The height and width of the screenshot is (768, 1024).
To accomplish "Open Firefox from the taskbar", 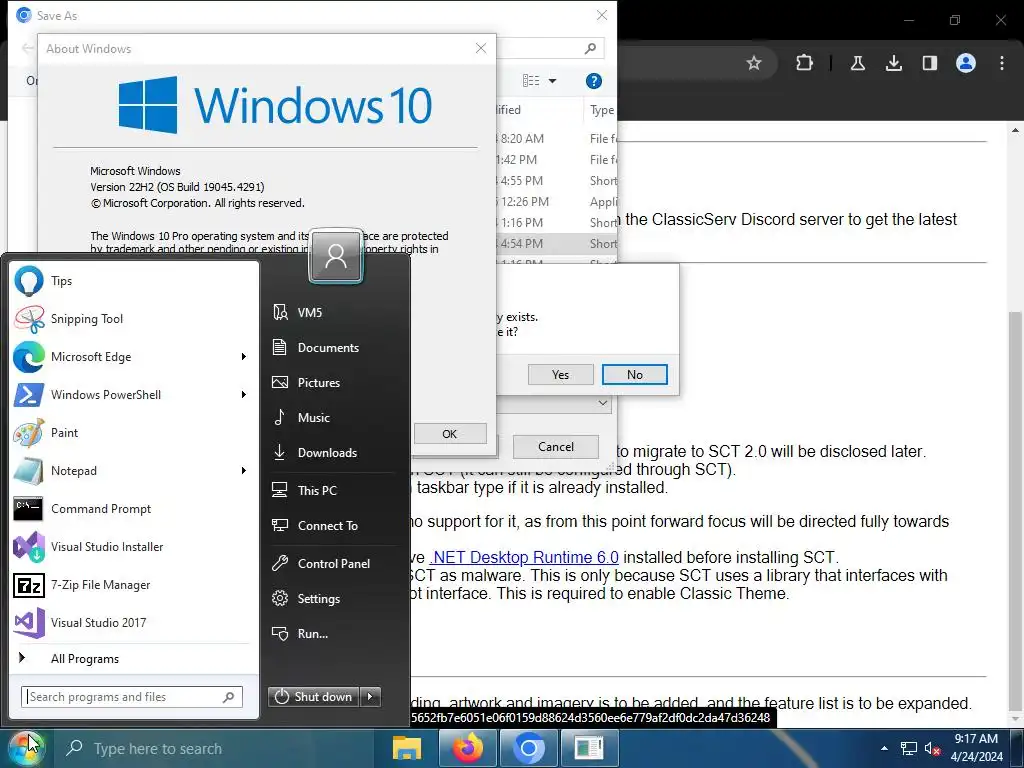I will point(468,748).
